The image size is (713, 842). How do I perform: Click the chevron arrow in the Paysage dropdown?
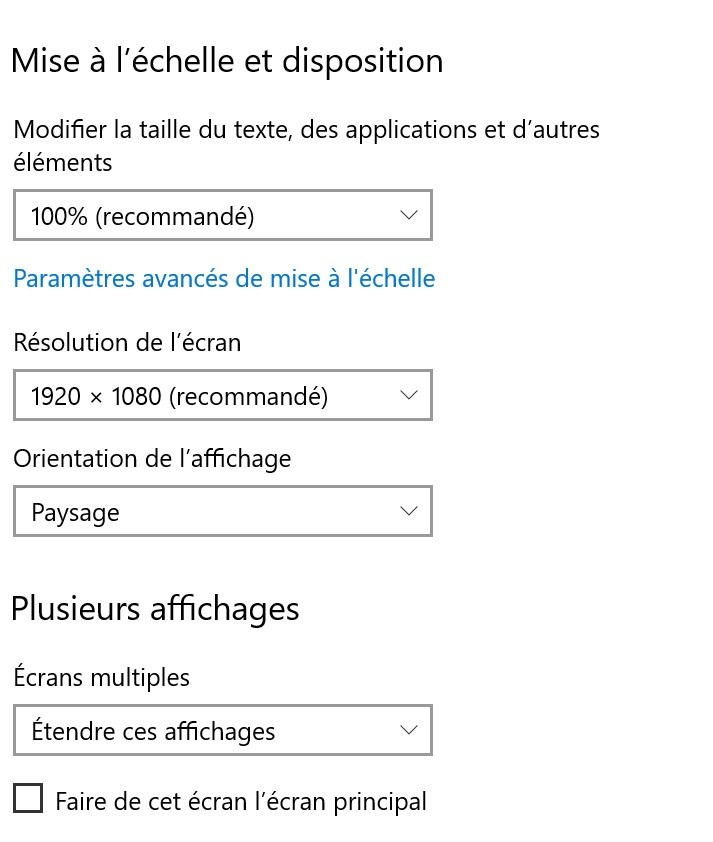[x=408, y=511]
